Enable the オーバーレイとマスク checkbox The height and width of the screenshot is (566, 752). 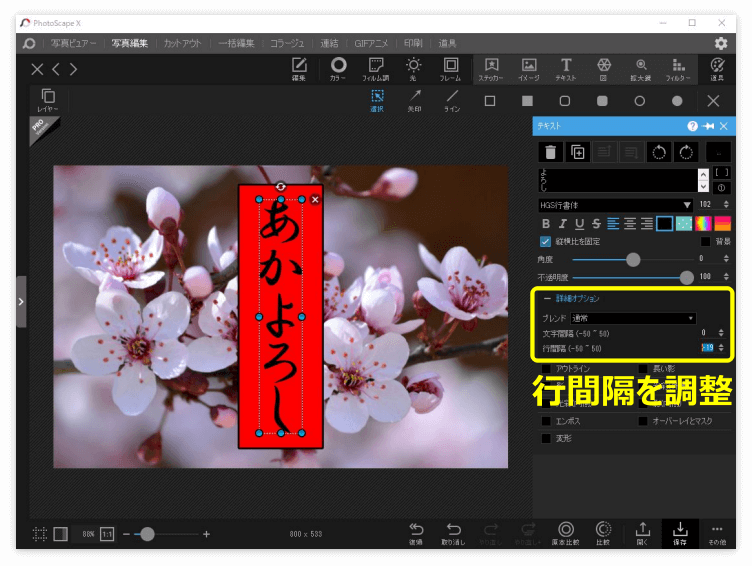coord(643,421)
